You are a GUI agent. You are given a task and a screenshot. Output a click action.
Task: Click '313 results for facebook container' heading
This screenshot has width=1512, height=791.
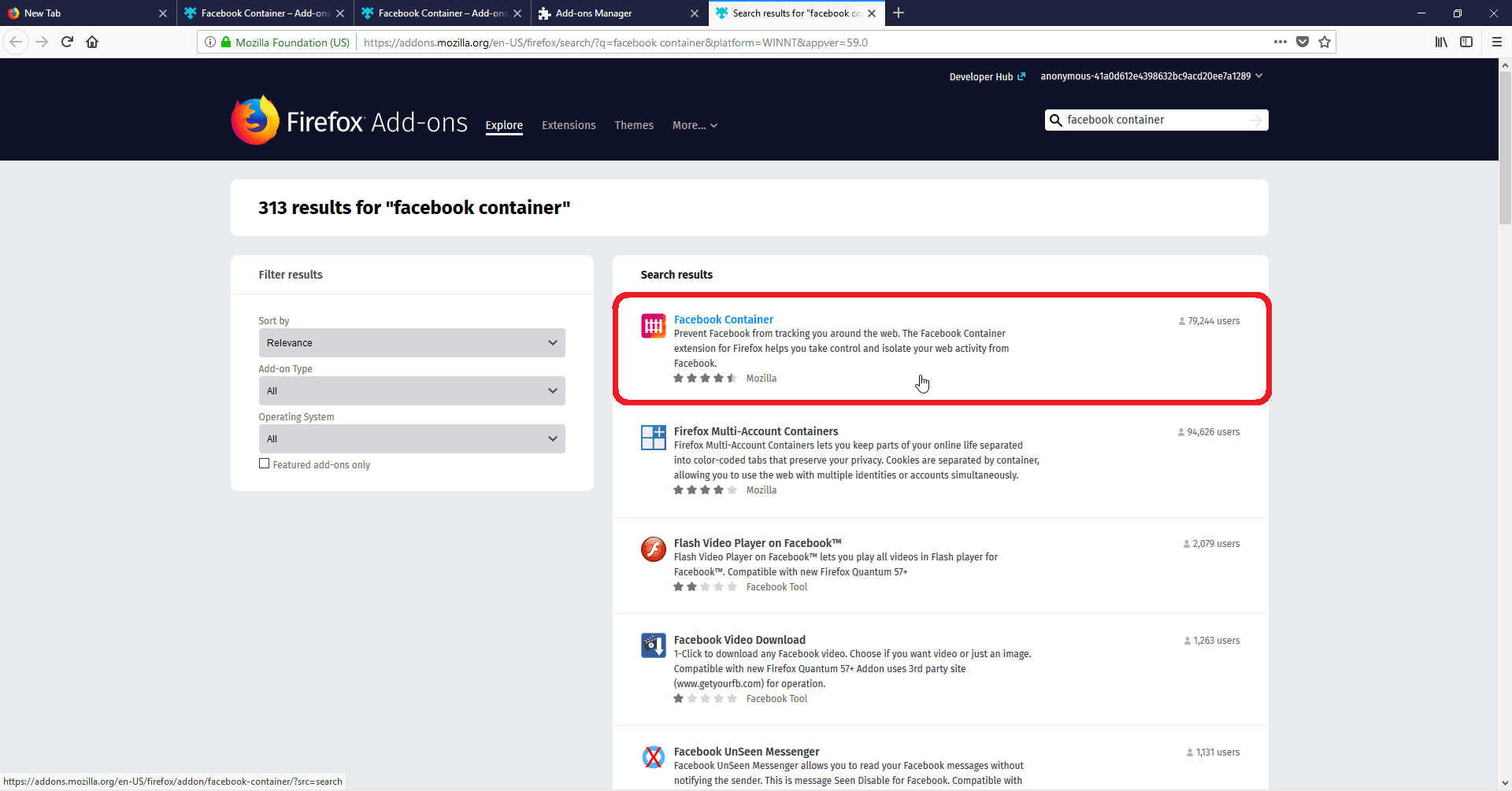pos(414,208)
